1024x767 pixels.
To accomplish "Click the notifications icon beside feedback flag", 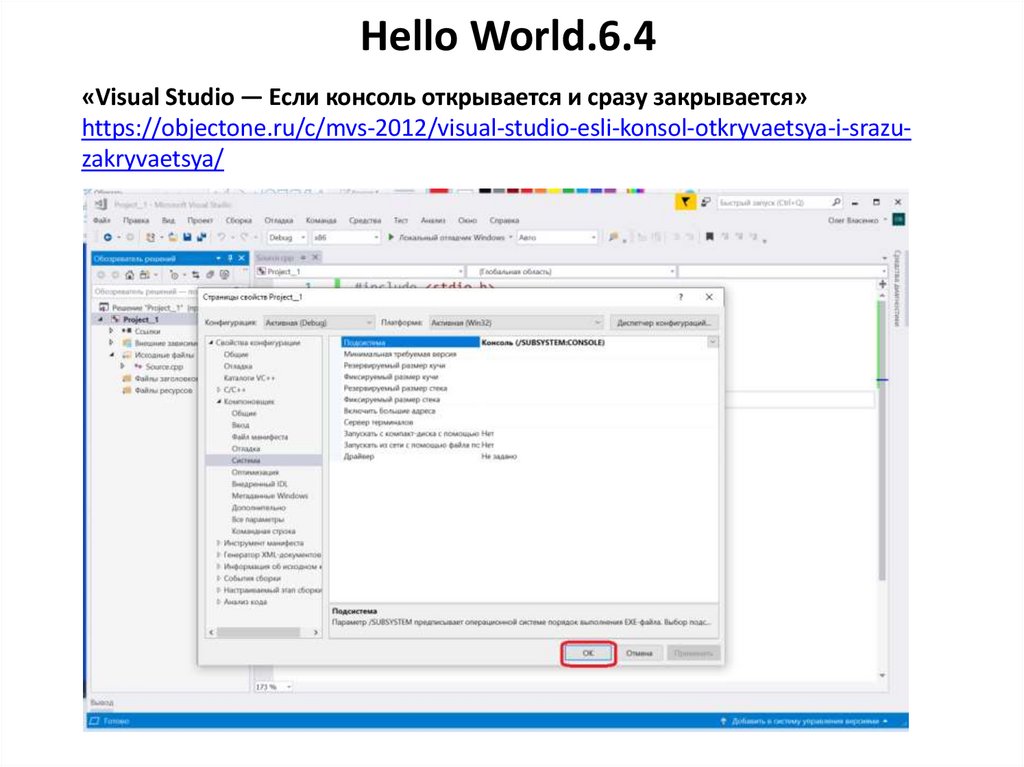I will (x=705, y=202).
